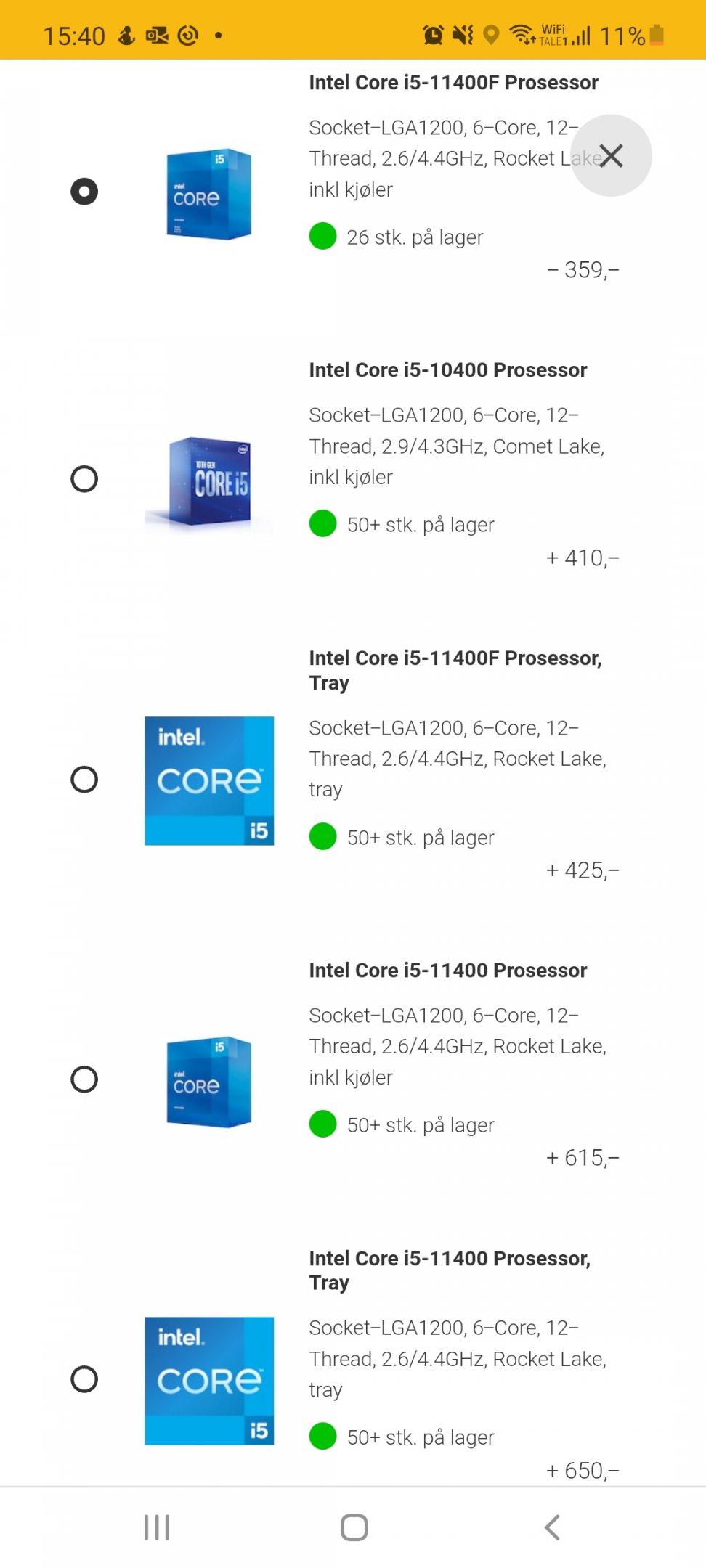Select the i5-11400 Tray radio button
Image resolution: width=706 pixels, height=1568 pixels.
click(x=84, y=1379)
